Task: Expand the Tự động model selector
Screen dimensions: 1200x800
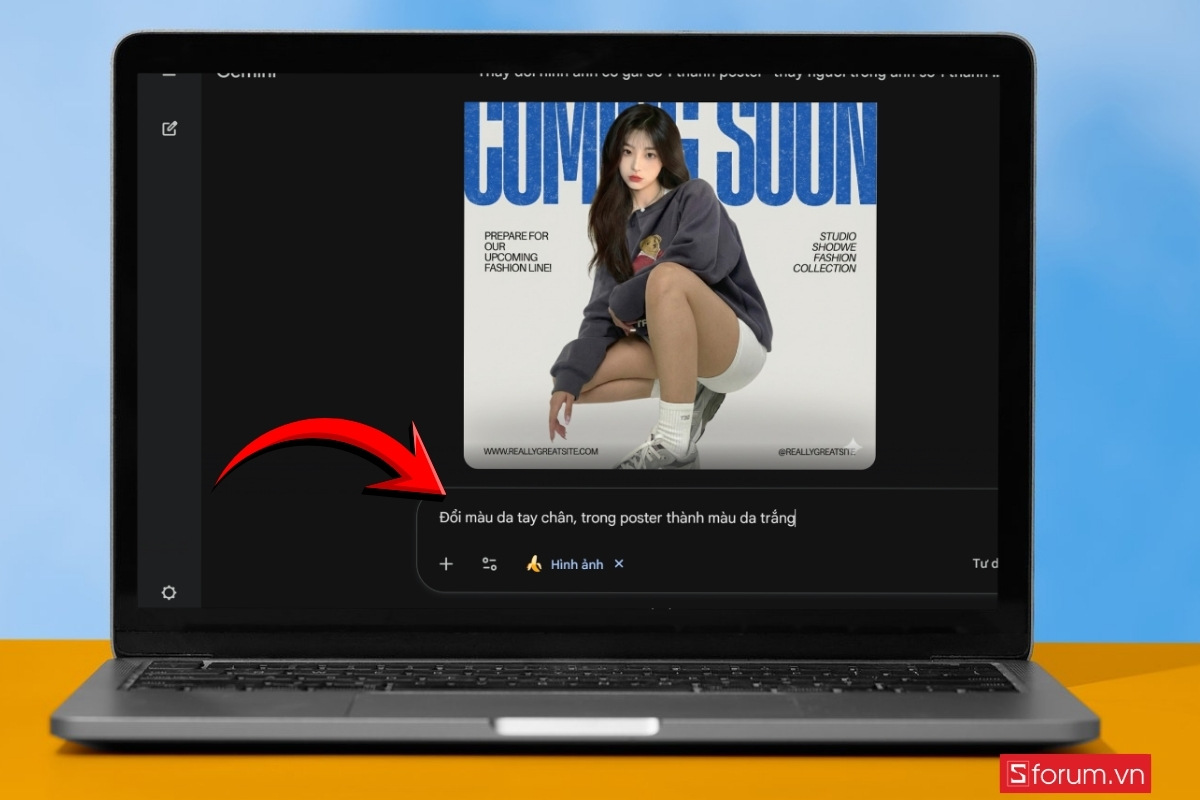Action: point(984,564)
